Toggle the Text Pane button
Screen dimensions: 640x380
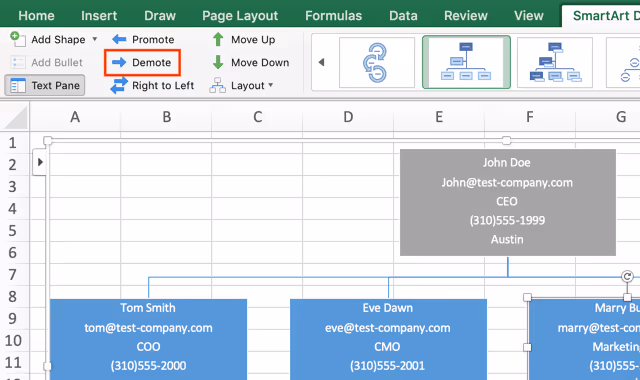[45, 85]
